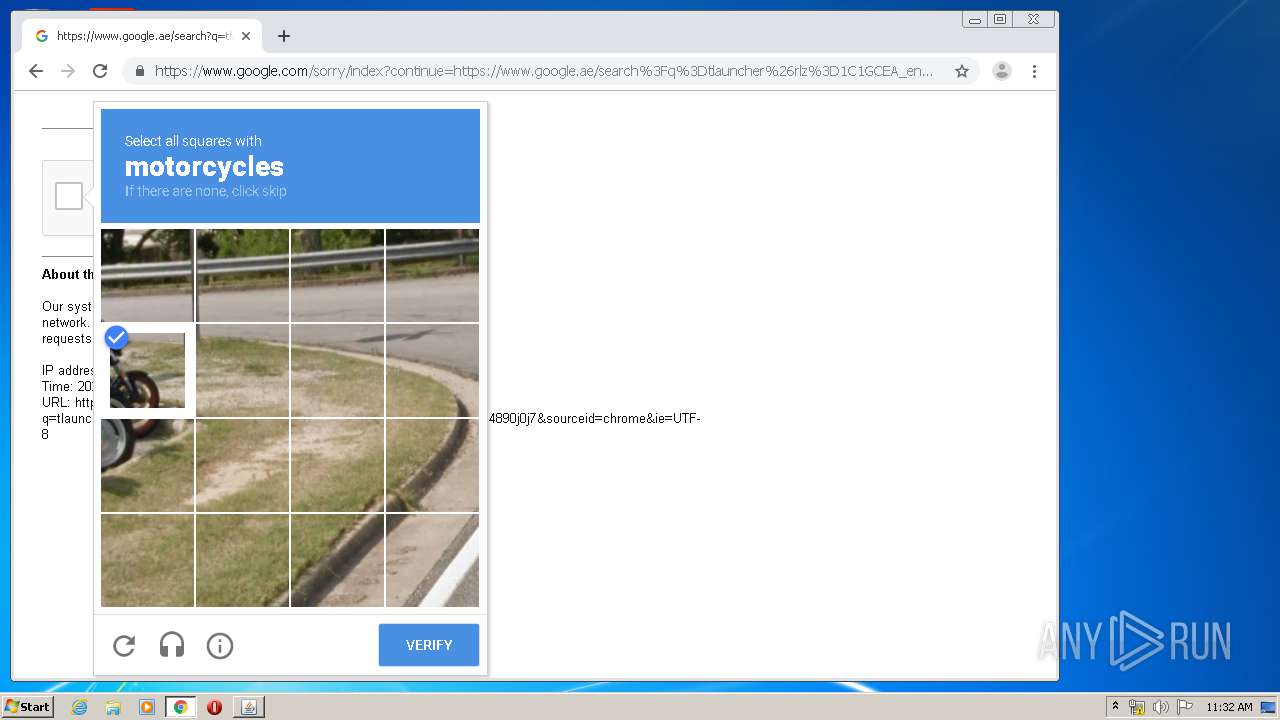The width and height of the screenshot is (1280, 720).
Task: Bookmark this page with the star icon
Action: click(962, 71)
